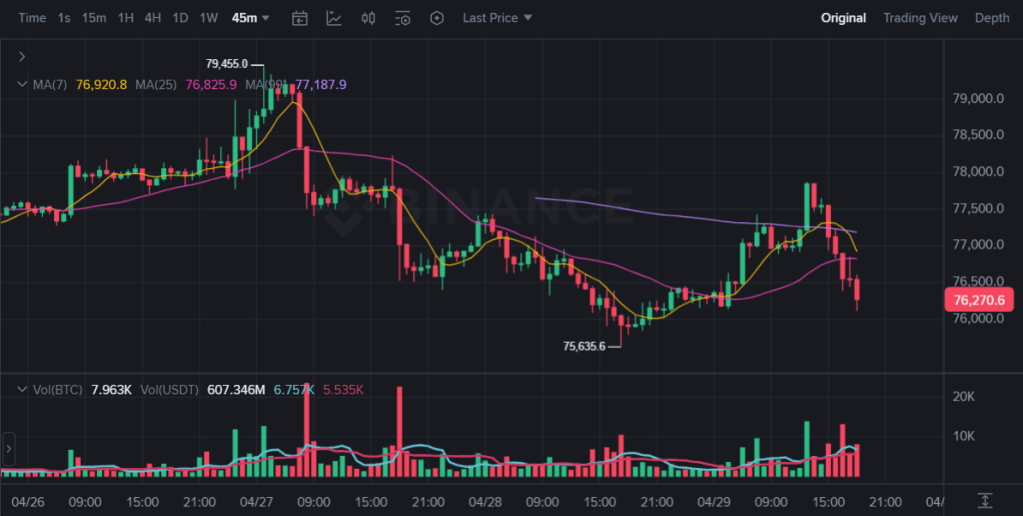Image resolution: width=1023 pixels, height=516 pixels.
Task: Click the Time view button
Action: [32, 18]
